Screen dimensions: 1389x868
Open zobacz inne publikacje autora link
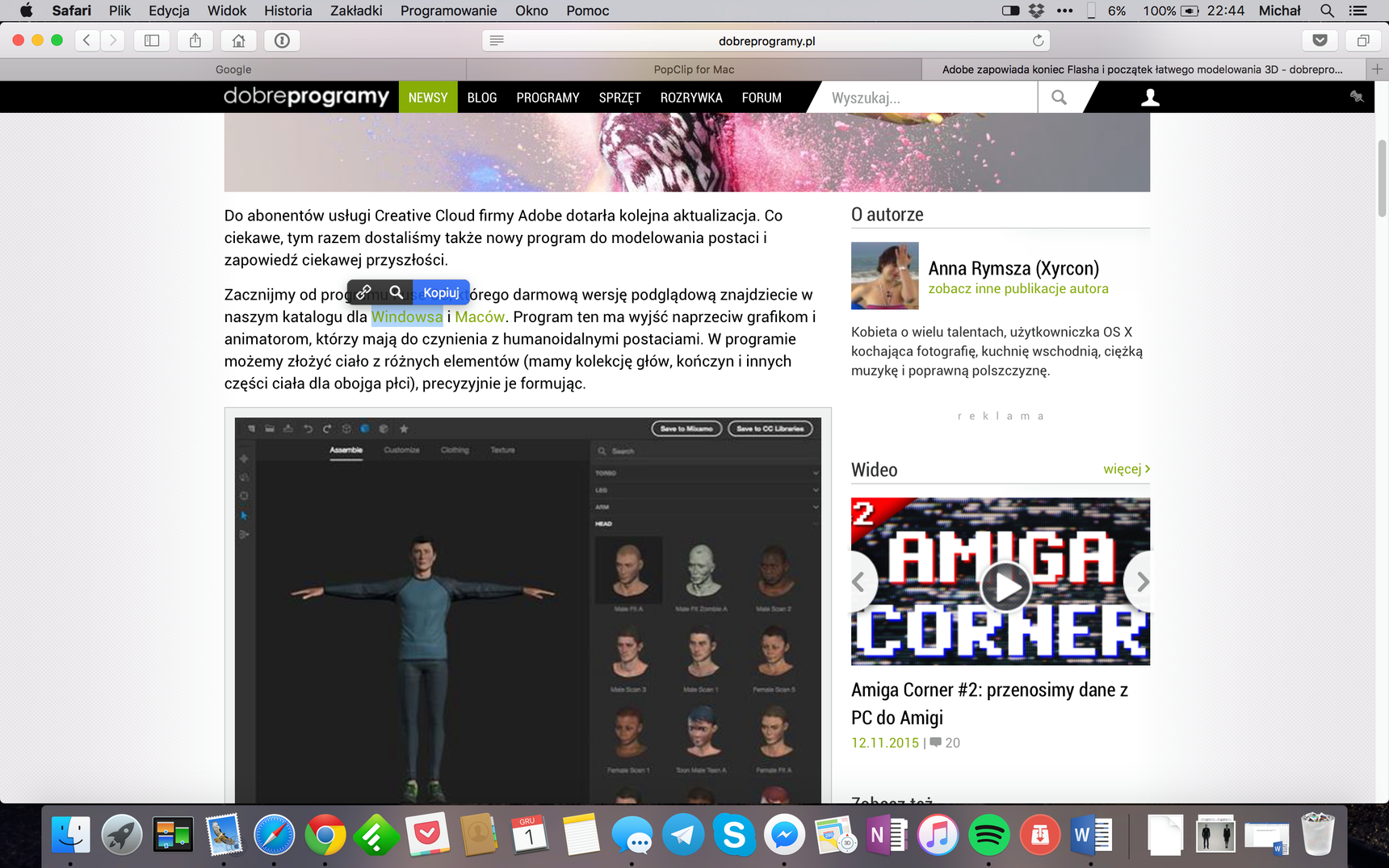coord(1018,288)
